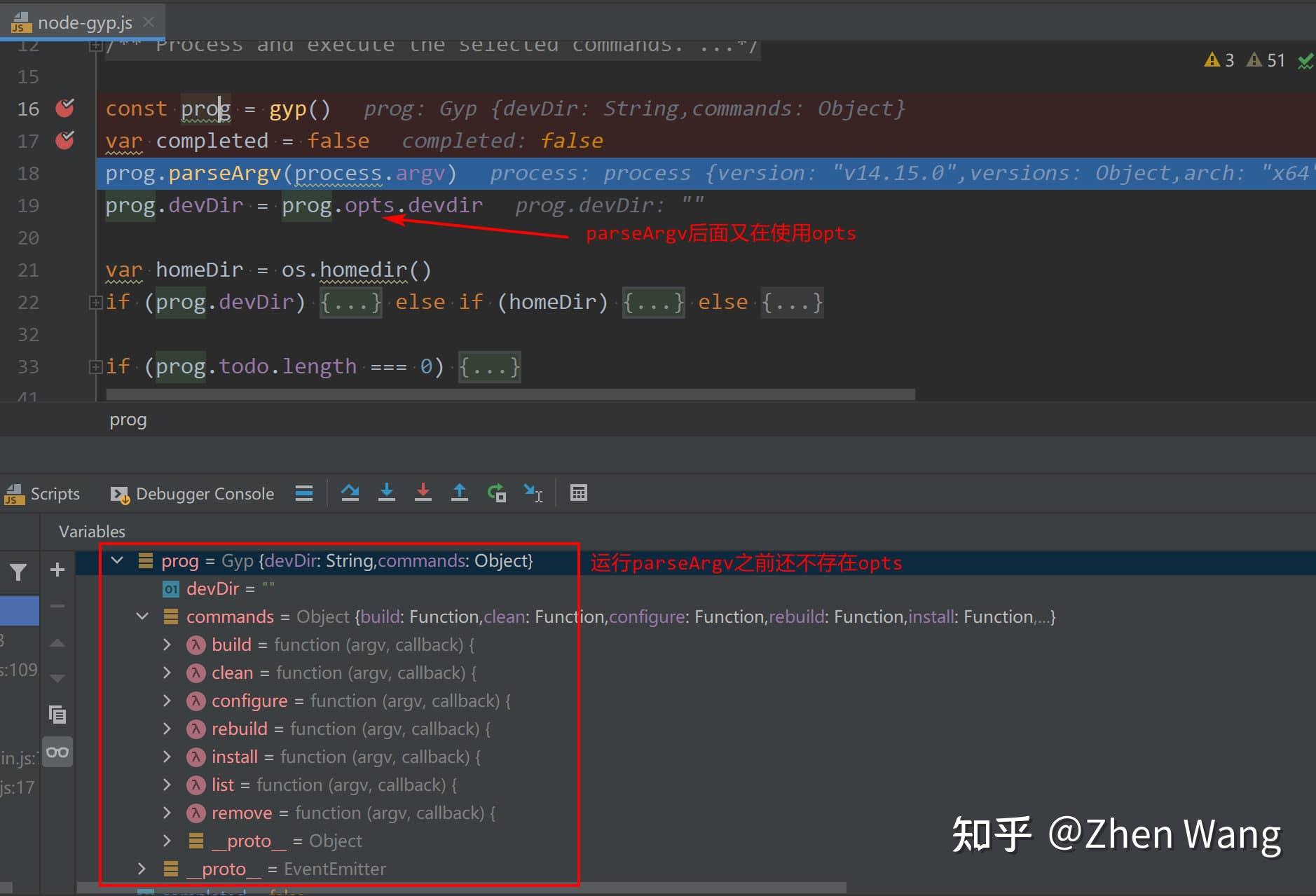Switch to the Scripts tab

click(43, 493)
